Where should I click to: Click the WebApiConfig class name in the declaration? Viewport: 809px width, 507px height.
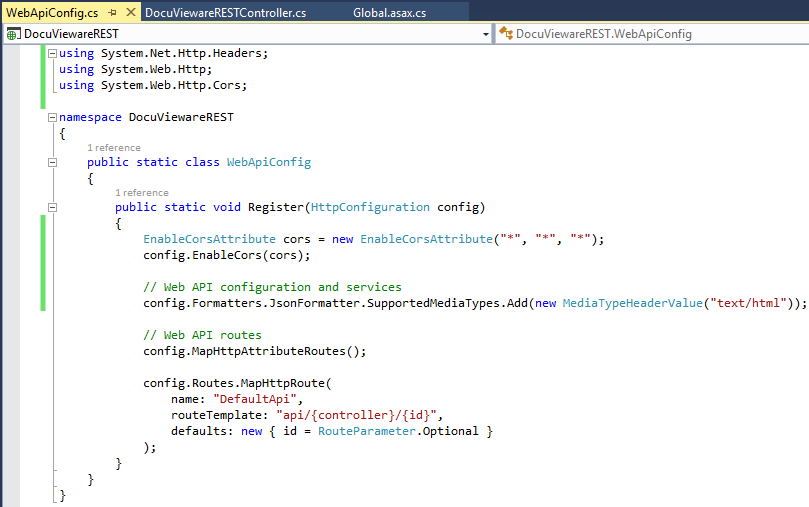269,162
